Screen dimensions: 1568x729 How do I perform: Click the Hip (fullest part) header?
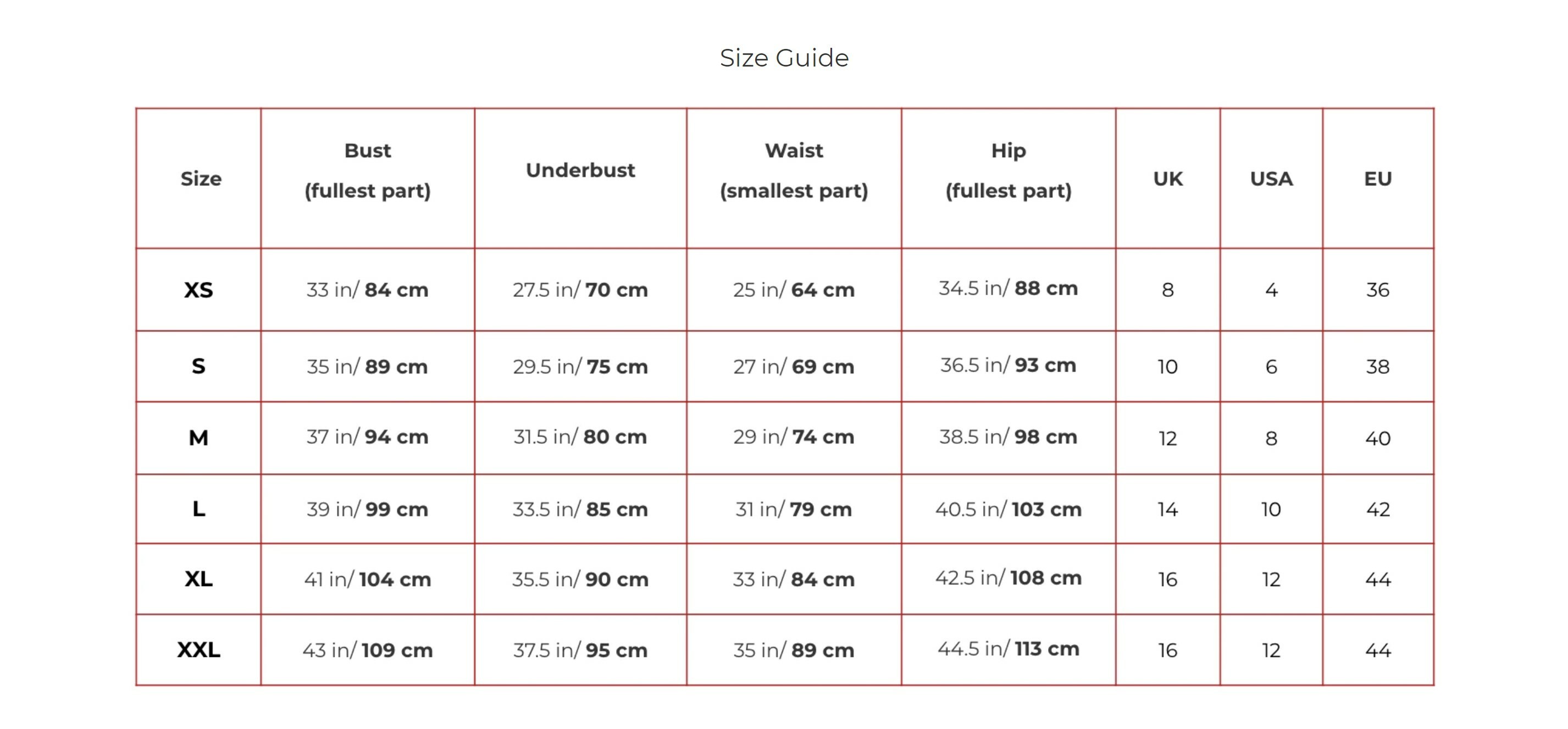coord(1008,170)
